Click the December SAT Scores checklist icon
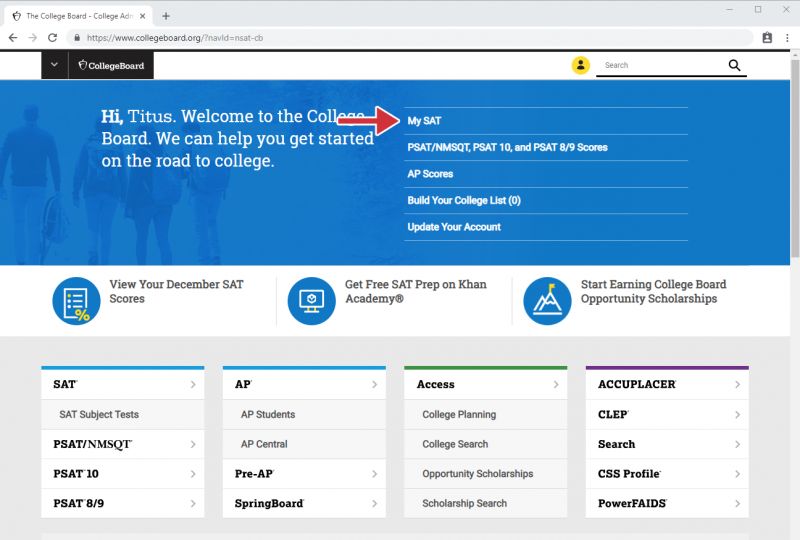Image resolution: width=800 pixels, height=540 pixels. click(x=77, y=301)
